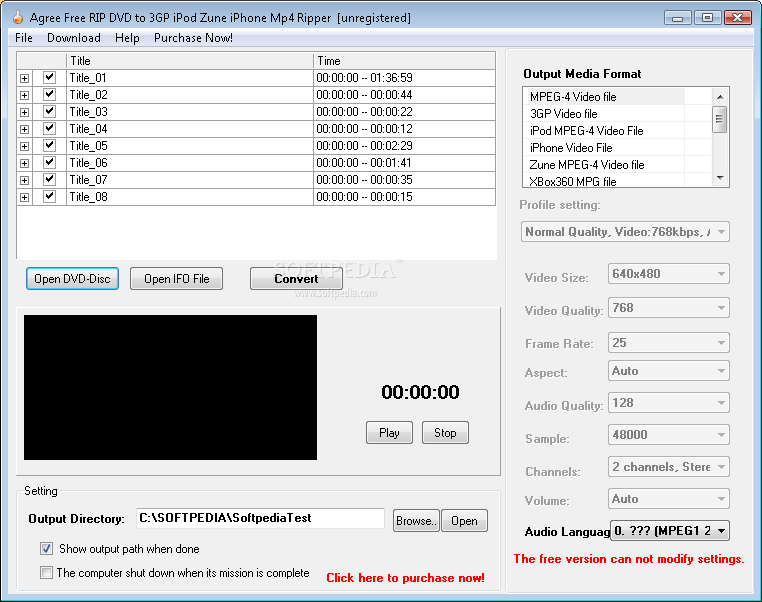This screenshot has width=762, height=602.
Task: Open the Download menu
Action: coord(74,38)
